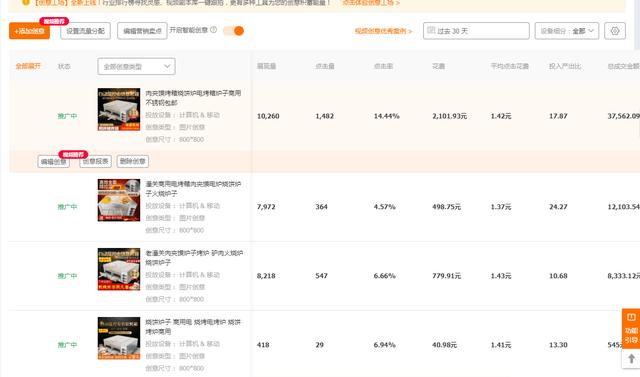The width and height of the screenshot is (640, 377).
Task: Open the 设备细分: 全部 dropdown
Action: tap(567, 31)
